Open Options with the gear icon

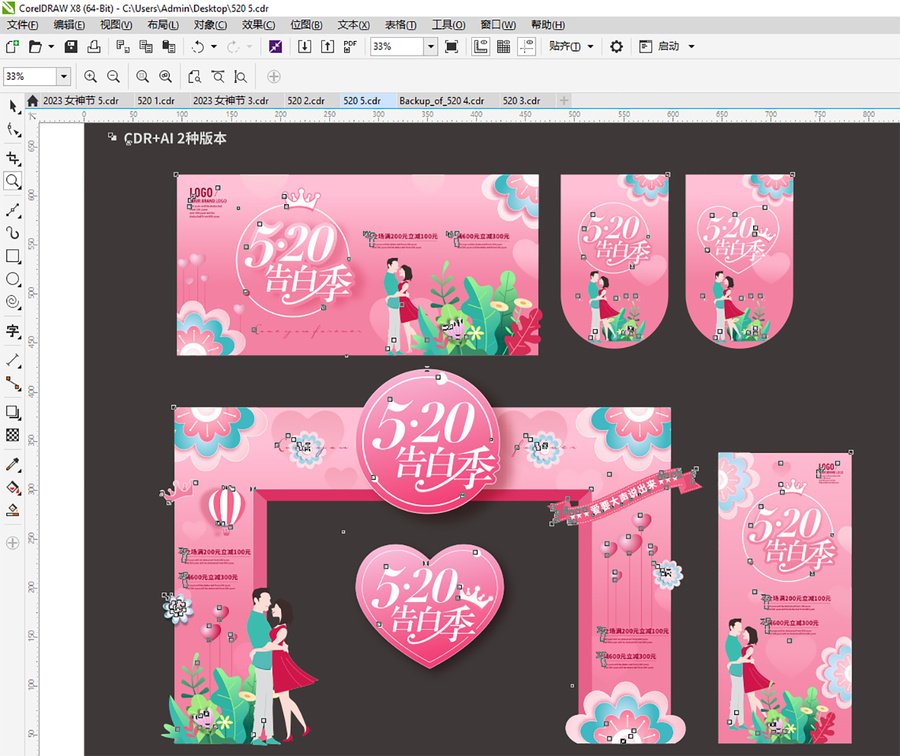(616, 46)
